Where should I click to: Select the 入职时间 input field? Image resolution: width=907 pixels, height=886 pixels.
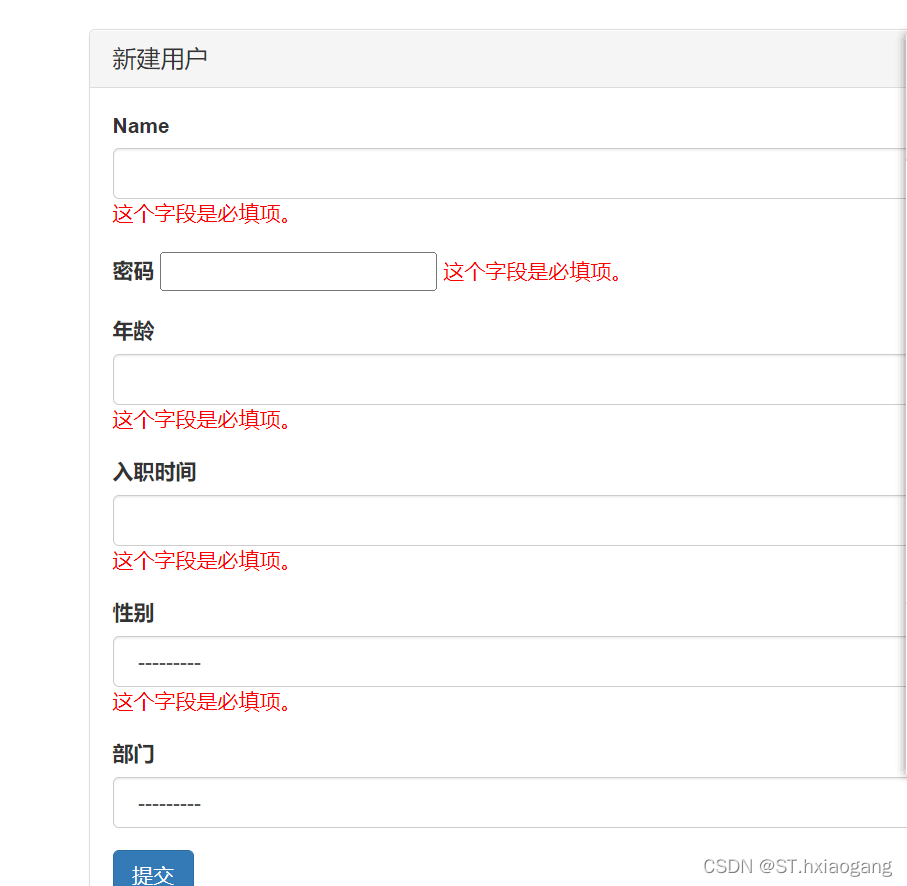point(510,521)
